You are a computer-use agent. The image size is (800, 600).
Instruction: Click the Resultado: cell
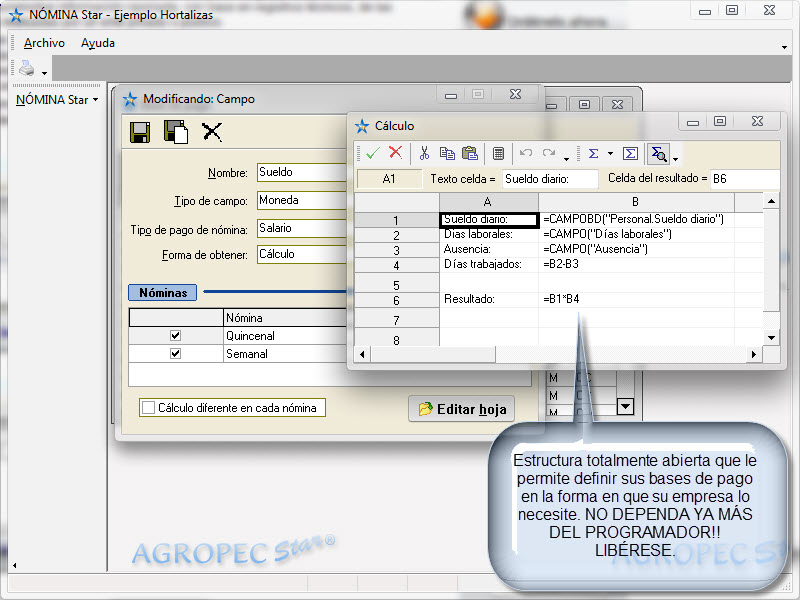point(488,299)
